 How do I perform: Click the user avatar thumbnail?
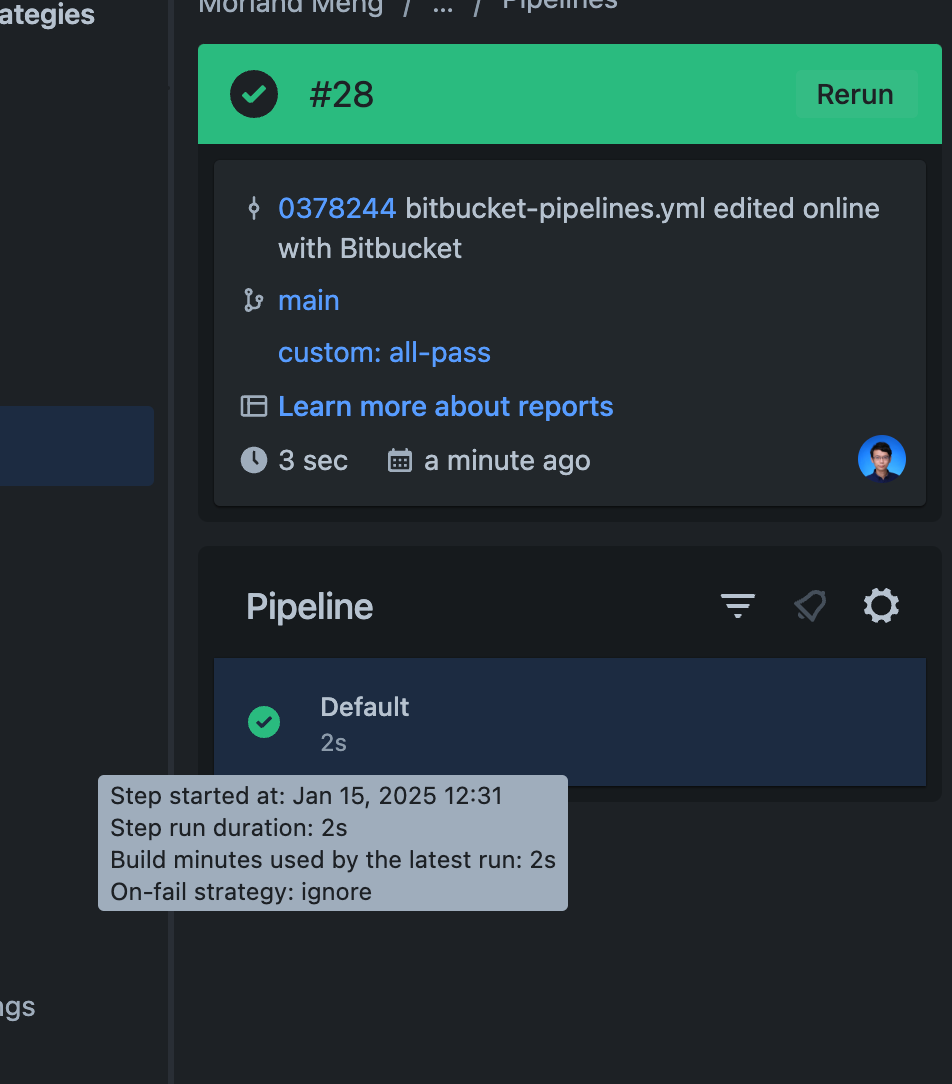coord(881,457)
